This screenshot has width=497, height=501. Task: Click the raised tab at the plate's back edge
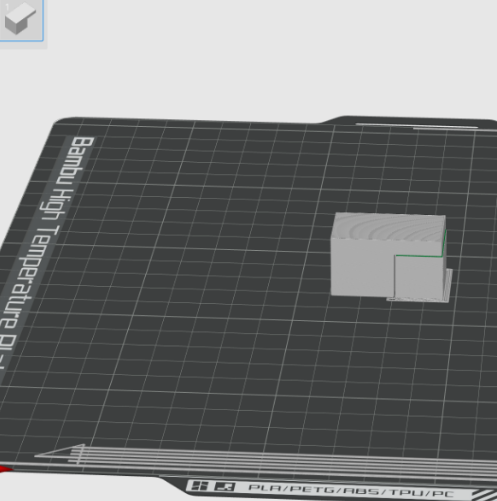point(410,120)
